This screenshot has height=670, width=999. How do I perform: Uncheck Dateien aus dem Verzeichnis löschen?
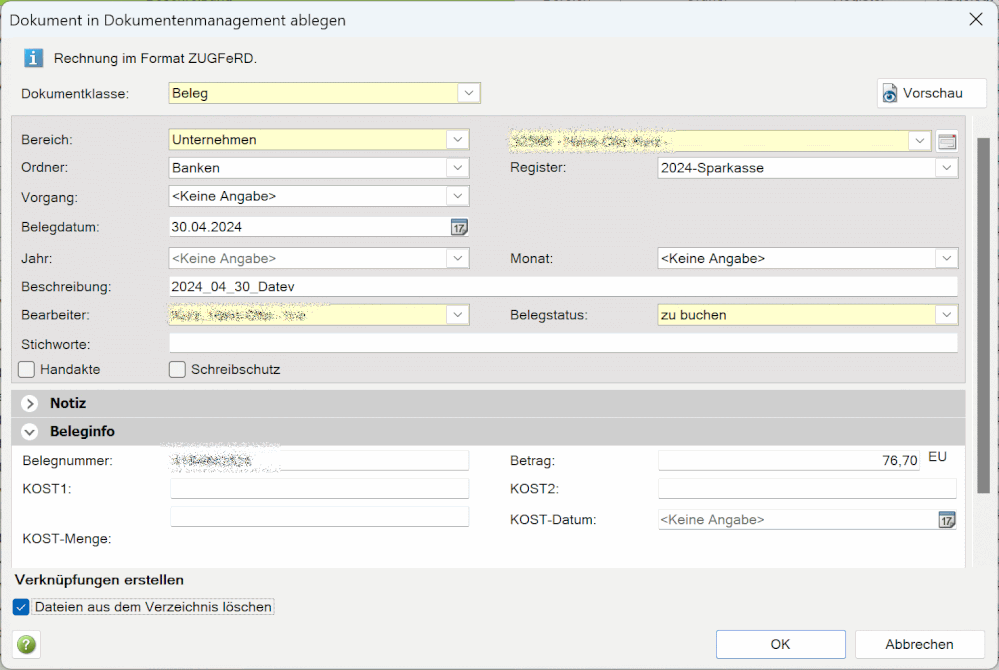click(22, 607)
